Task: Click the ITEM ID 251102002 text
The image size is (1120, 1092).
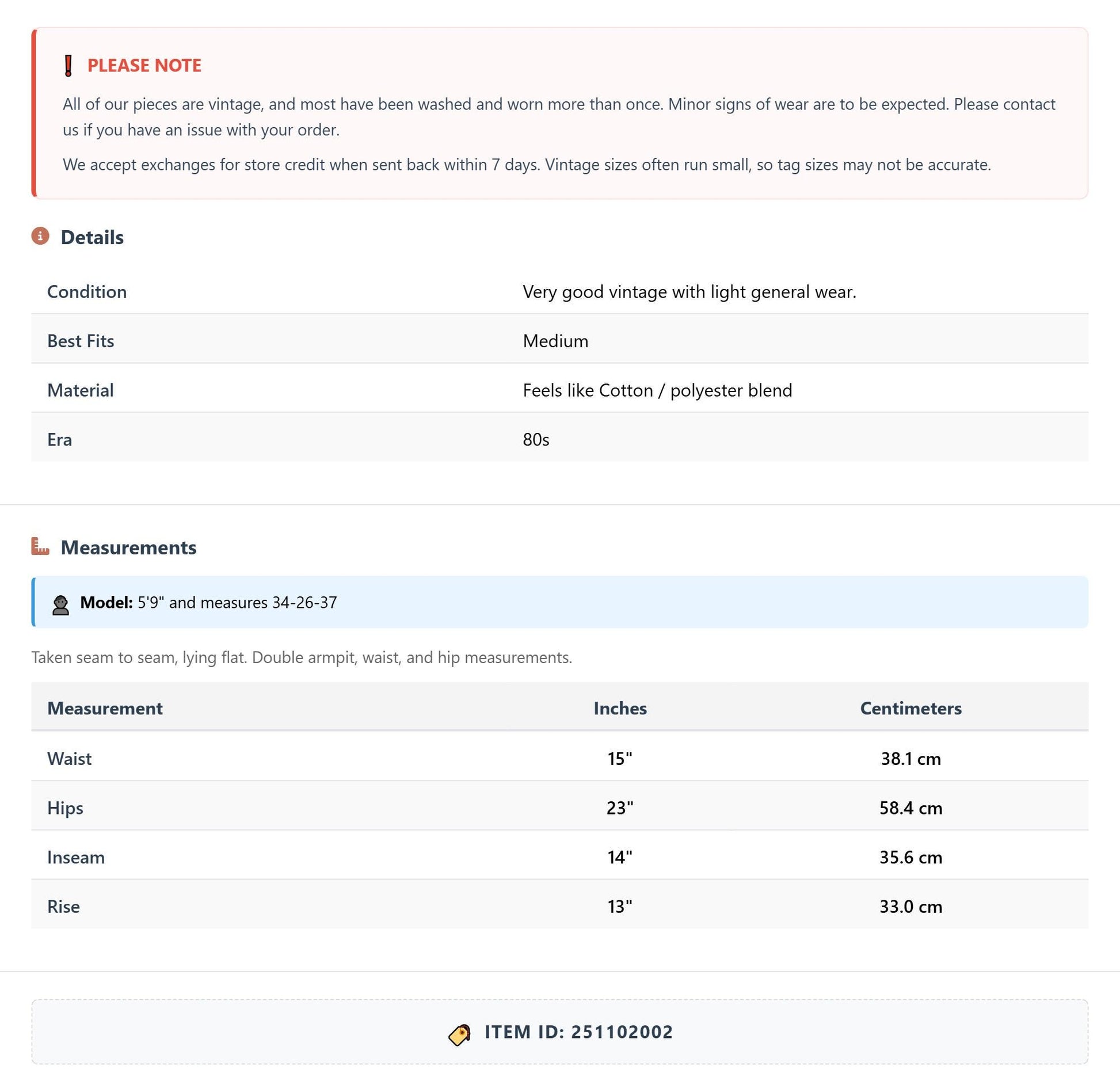Action: (x=578, y=1033)
